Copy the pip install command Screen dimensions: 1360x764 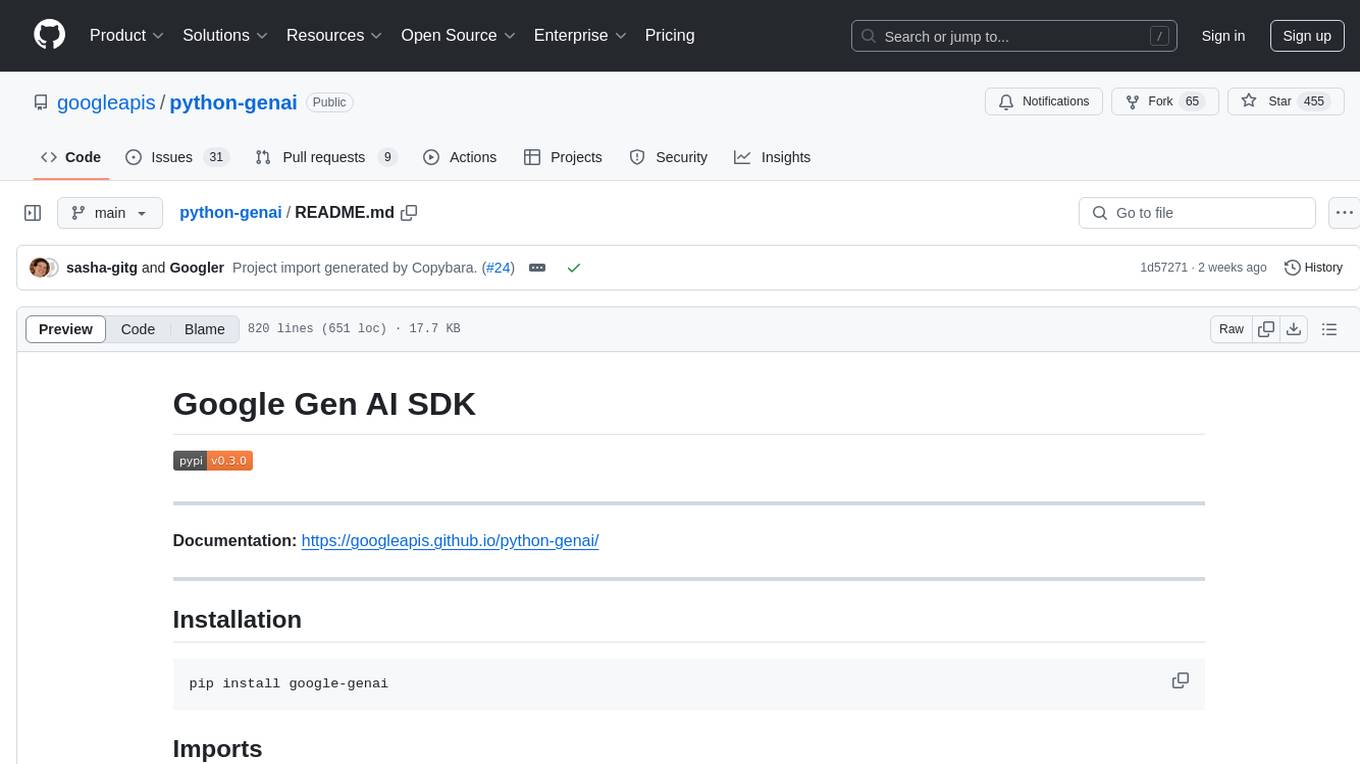pos(1180,681)
